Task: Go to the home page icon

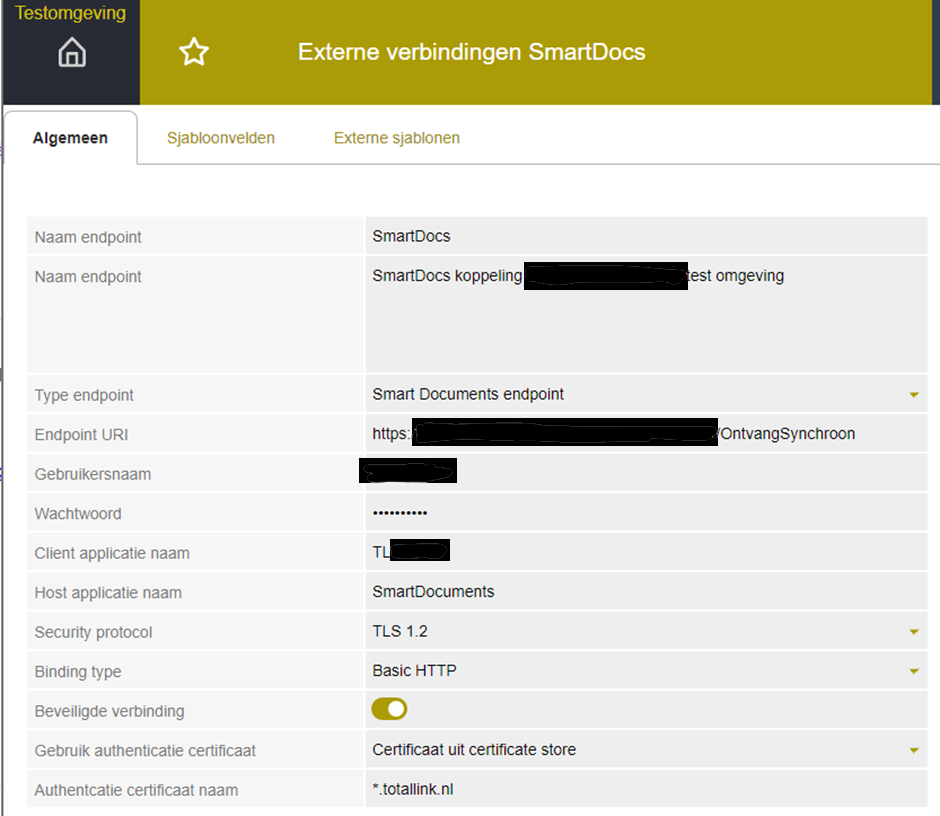Action: [x=72, y=52]
